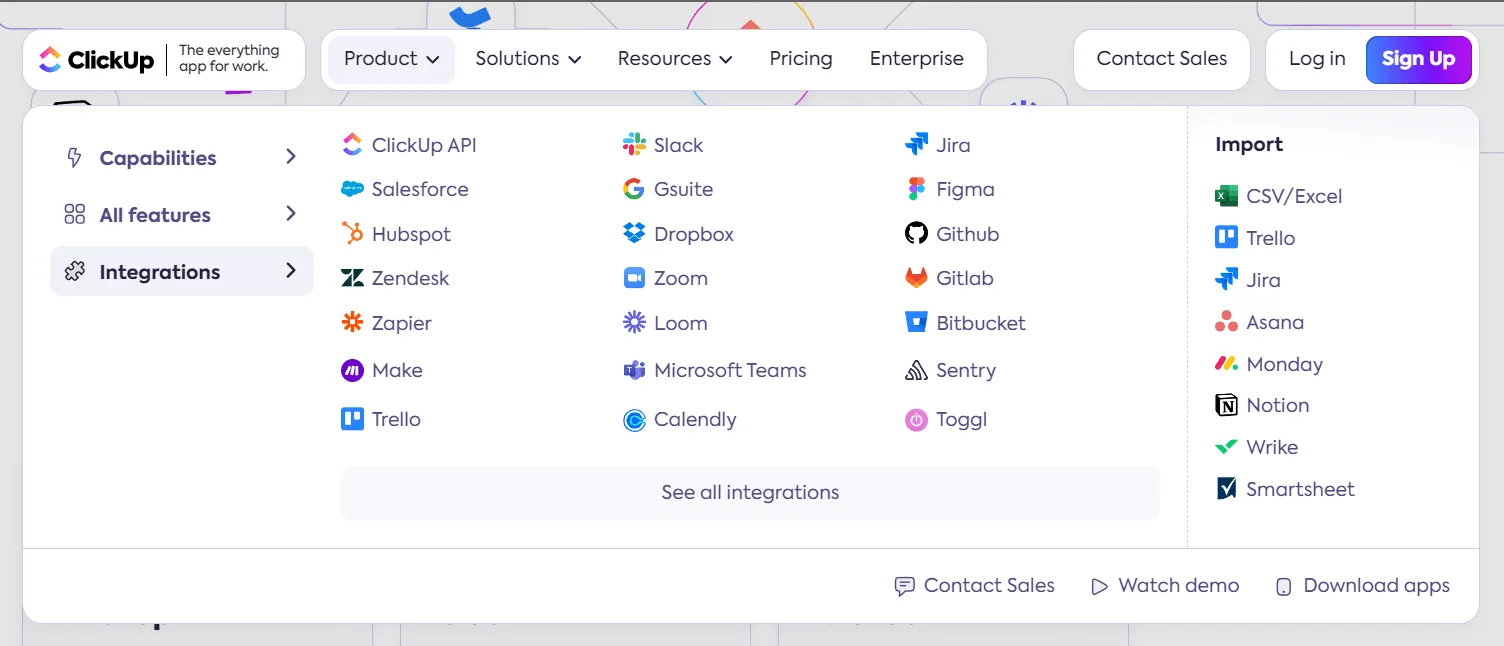1504x646 pixels.
Task: Select the Salesforce cloud icon
Action: pyautogui.click(x=352, y=189)
